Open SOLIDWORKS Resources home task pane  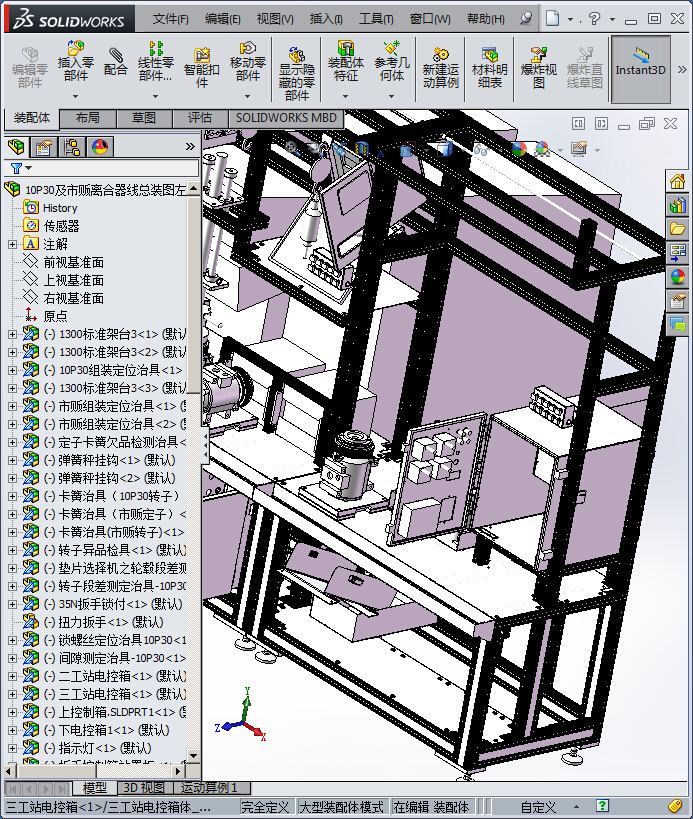coord(677,181)
